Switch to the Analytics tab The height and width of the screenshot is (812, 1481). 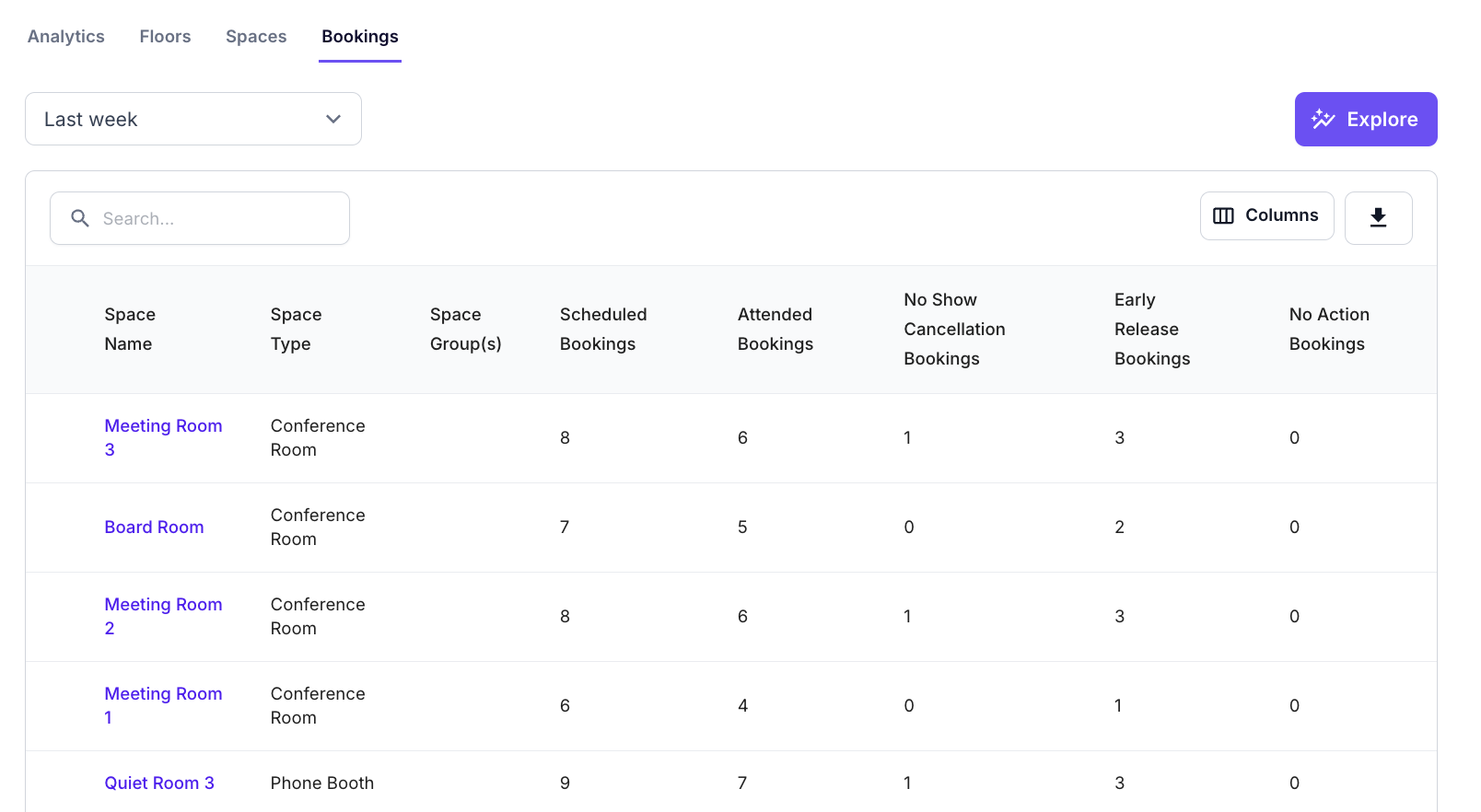(66, 37)
